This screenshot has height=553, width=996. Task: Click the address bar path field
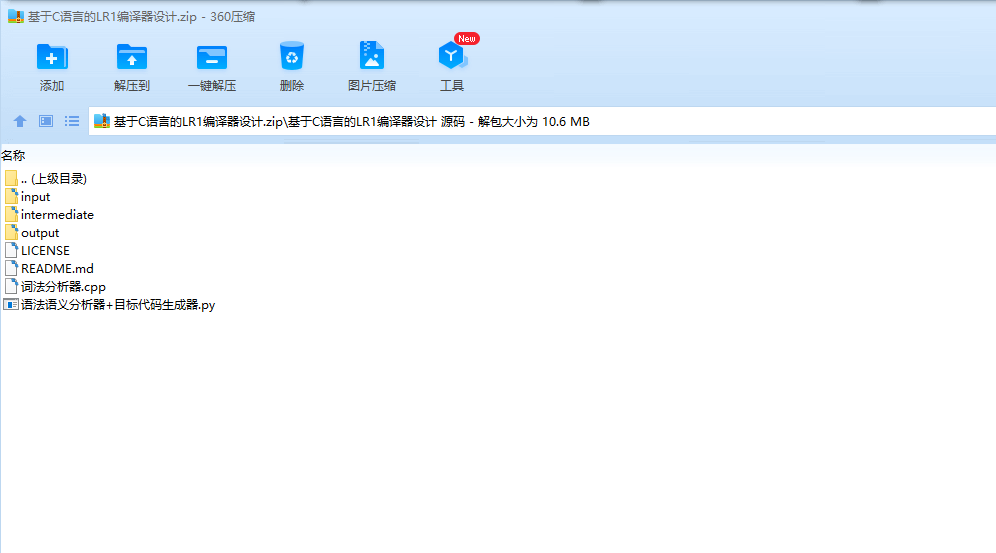542,121
